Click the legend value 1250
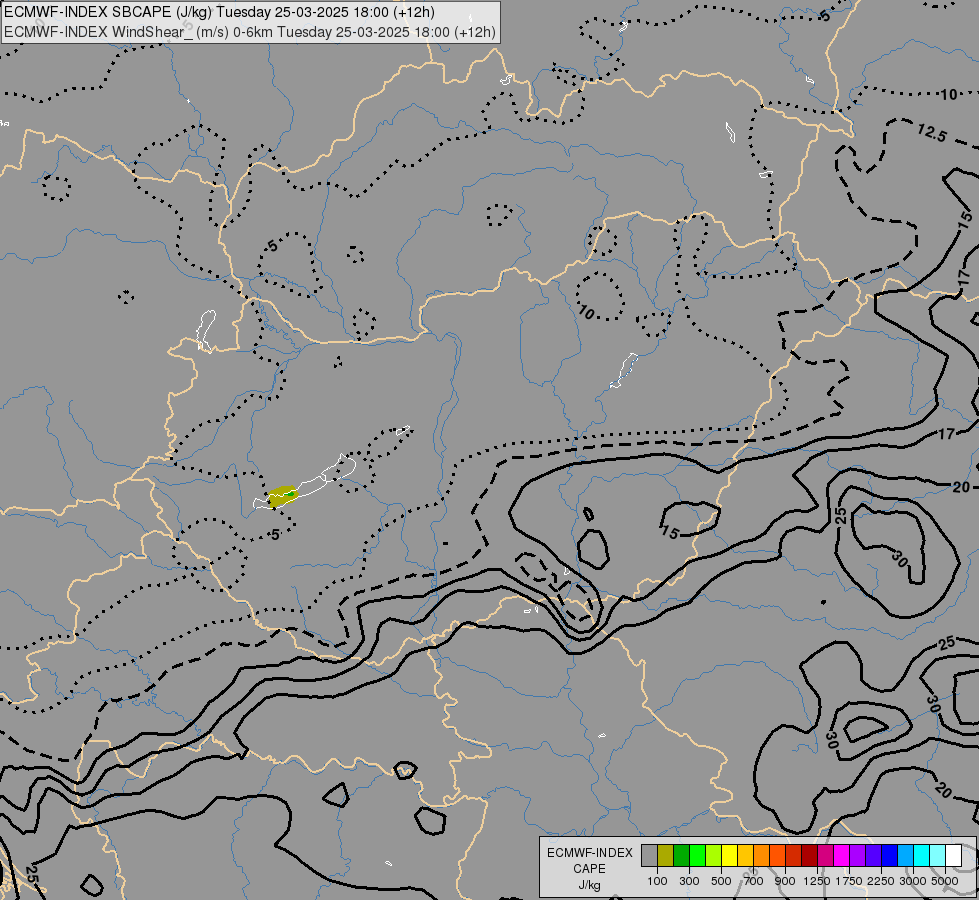Screen dimensions: 979x900 tap(817, 881)
